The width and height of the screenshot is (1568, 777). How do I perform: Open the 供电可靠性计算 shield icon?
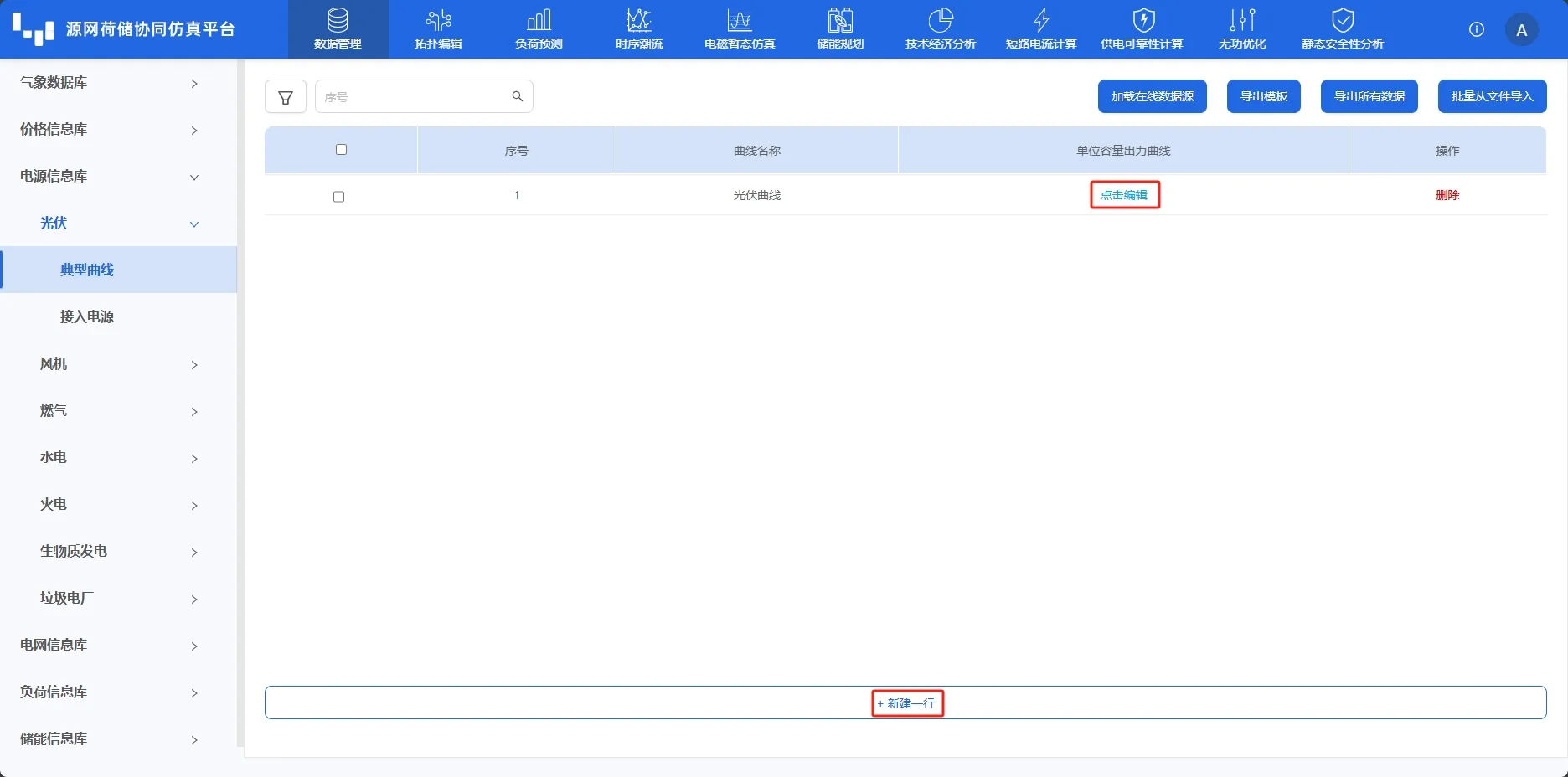[x=1142, y=19]
